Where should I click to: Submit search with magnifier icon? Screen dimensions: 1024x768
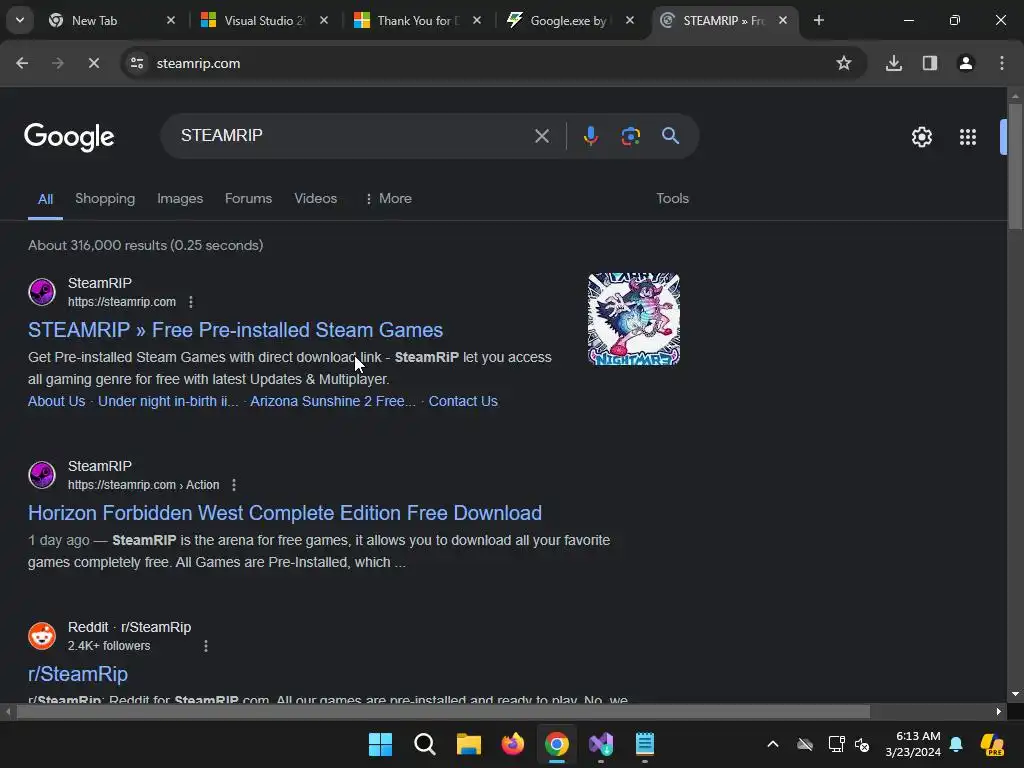tap(670, 136)
